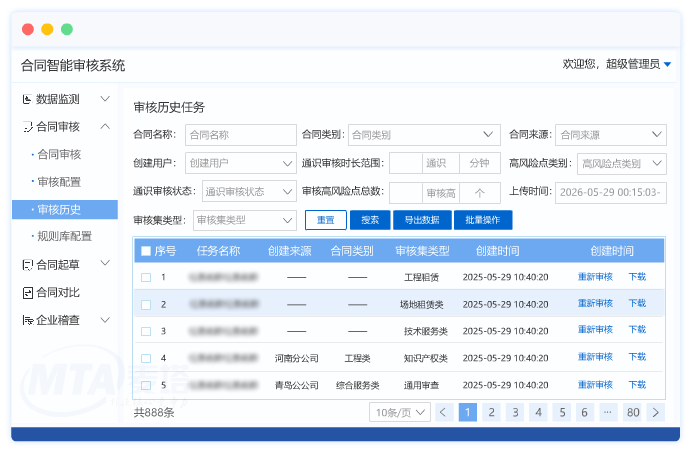The height and width of the screenshot is (450, 690).
Task: Expand the 数据监测 menu chevron
Action: click(105, 99)
